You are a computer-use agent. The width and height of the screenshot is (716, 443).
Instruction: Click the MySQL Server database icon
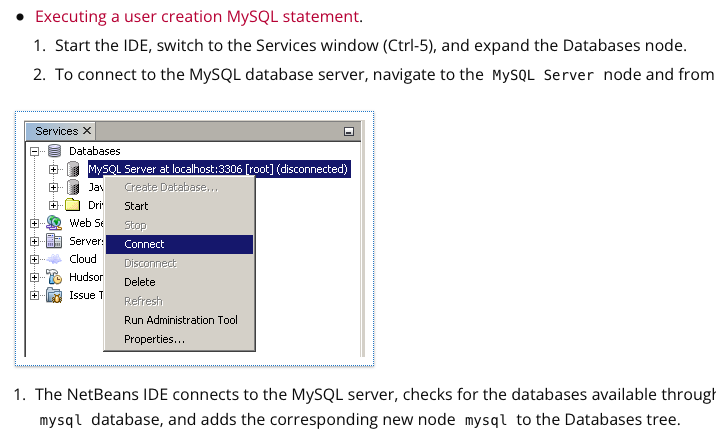point(73,169)
